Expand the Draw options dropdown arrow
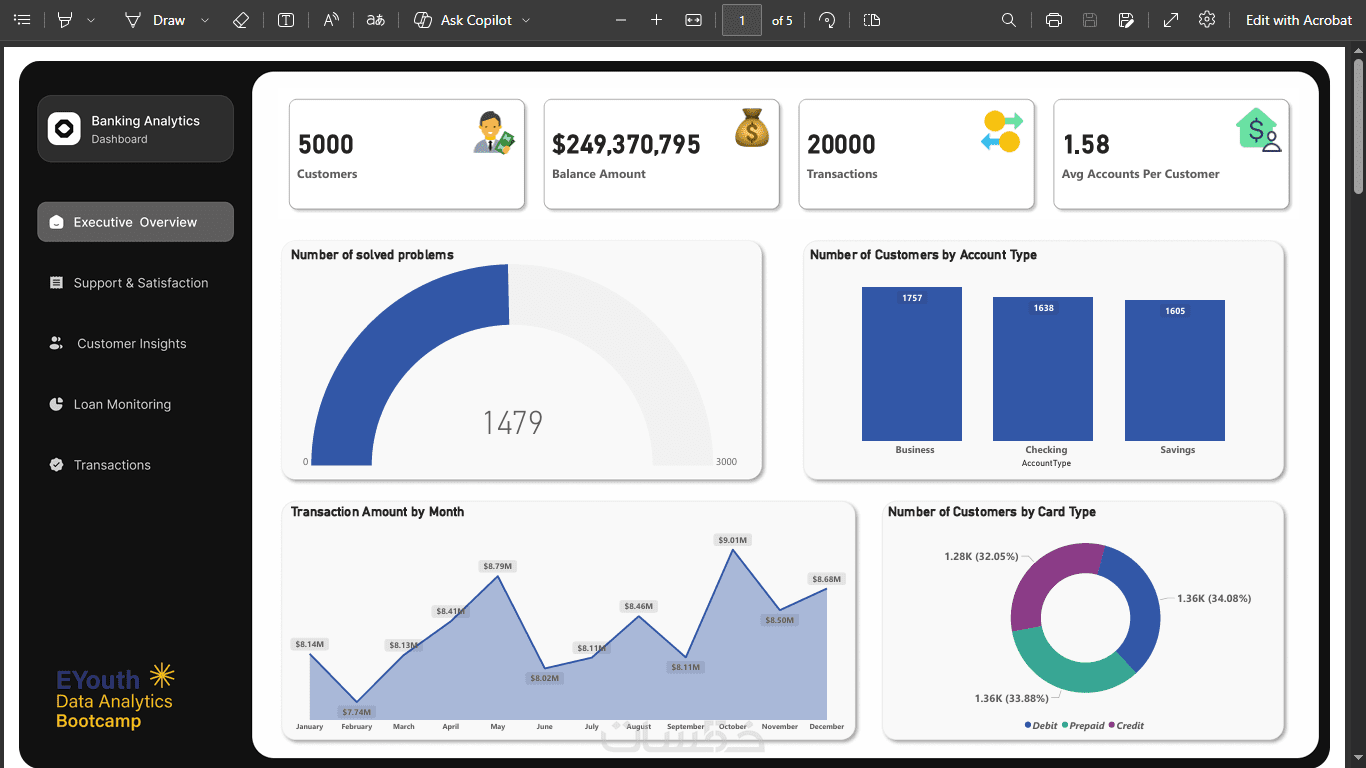The height and width of the screenshot is (768, 1366). click(x=205, y=20)
